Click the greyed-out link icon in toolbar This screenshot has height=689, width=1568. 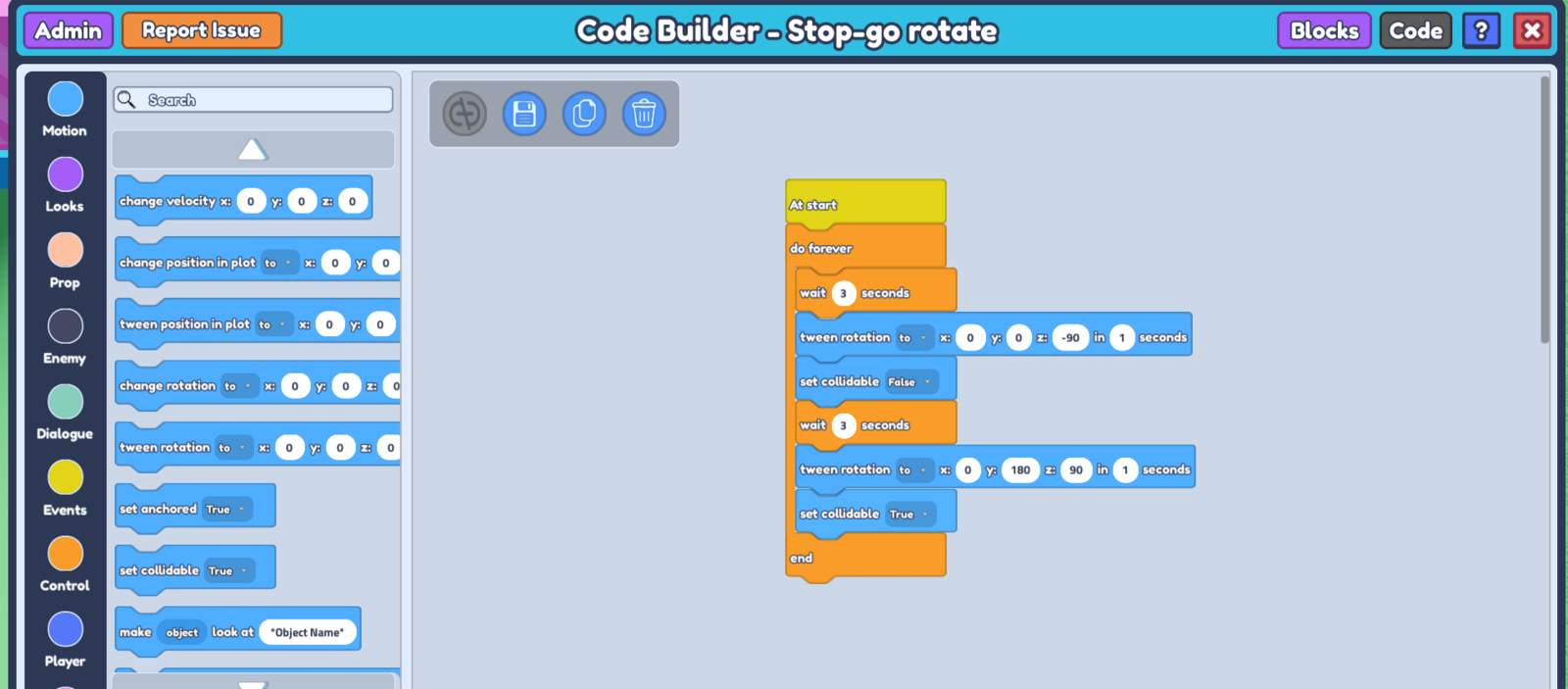(x=465, y=115)
